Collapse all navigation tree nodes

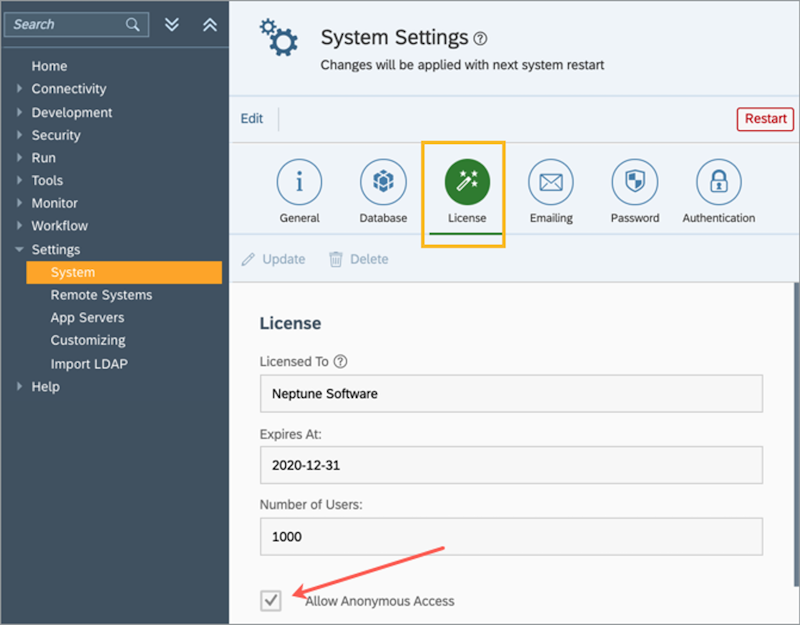(x=209, y=25)
